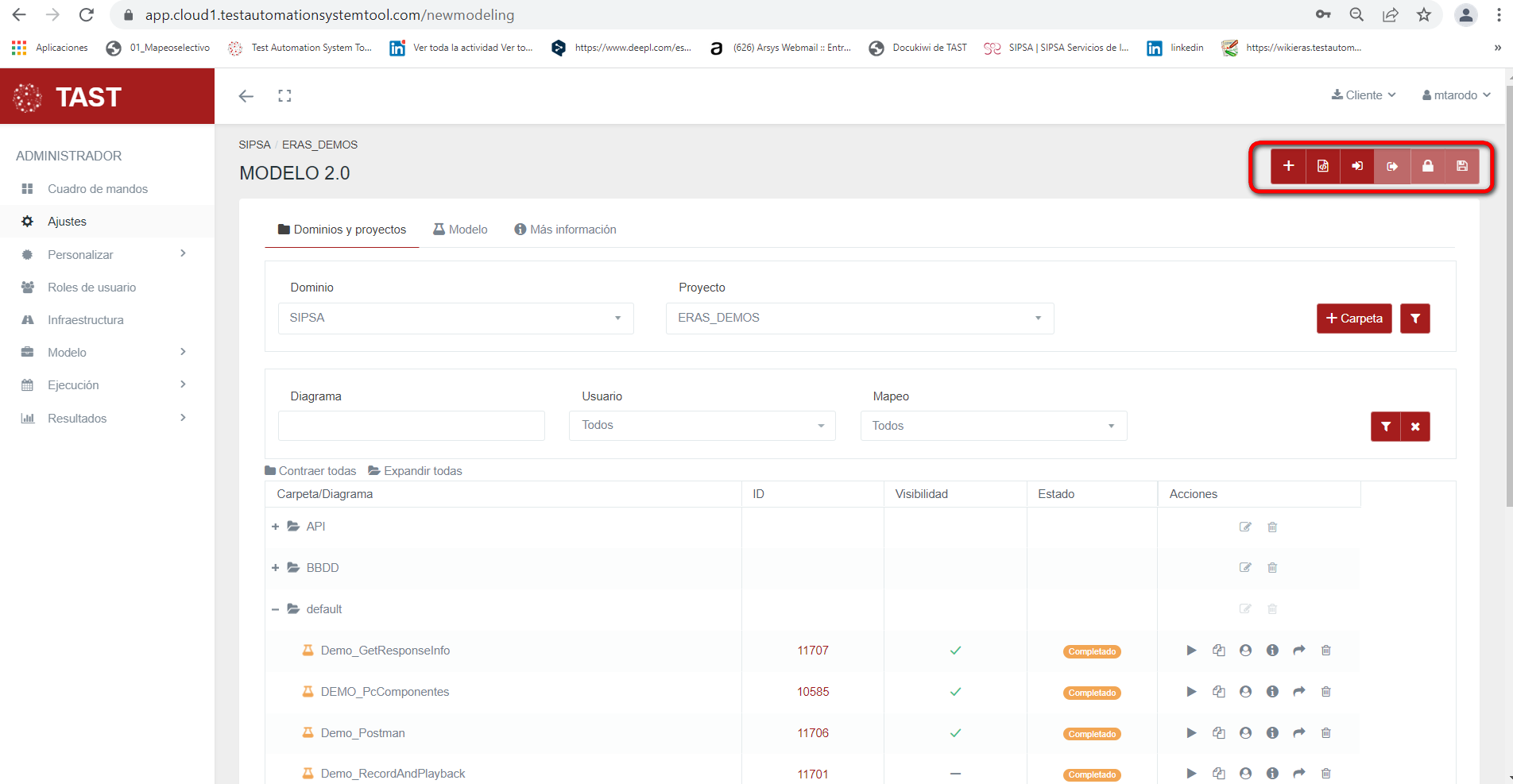Delete the BBDD folder

point(1272,568)
